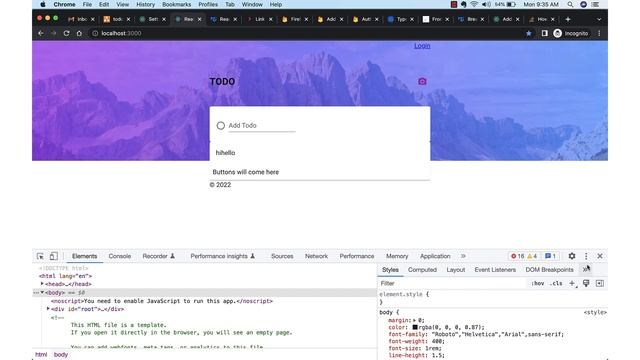Screen dimensions: 640x360
Task: Expand the margin shorthand property
Action: pyautogui.click(x=414, y=320)
